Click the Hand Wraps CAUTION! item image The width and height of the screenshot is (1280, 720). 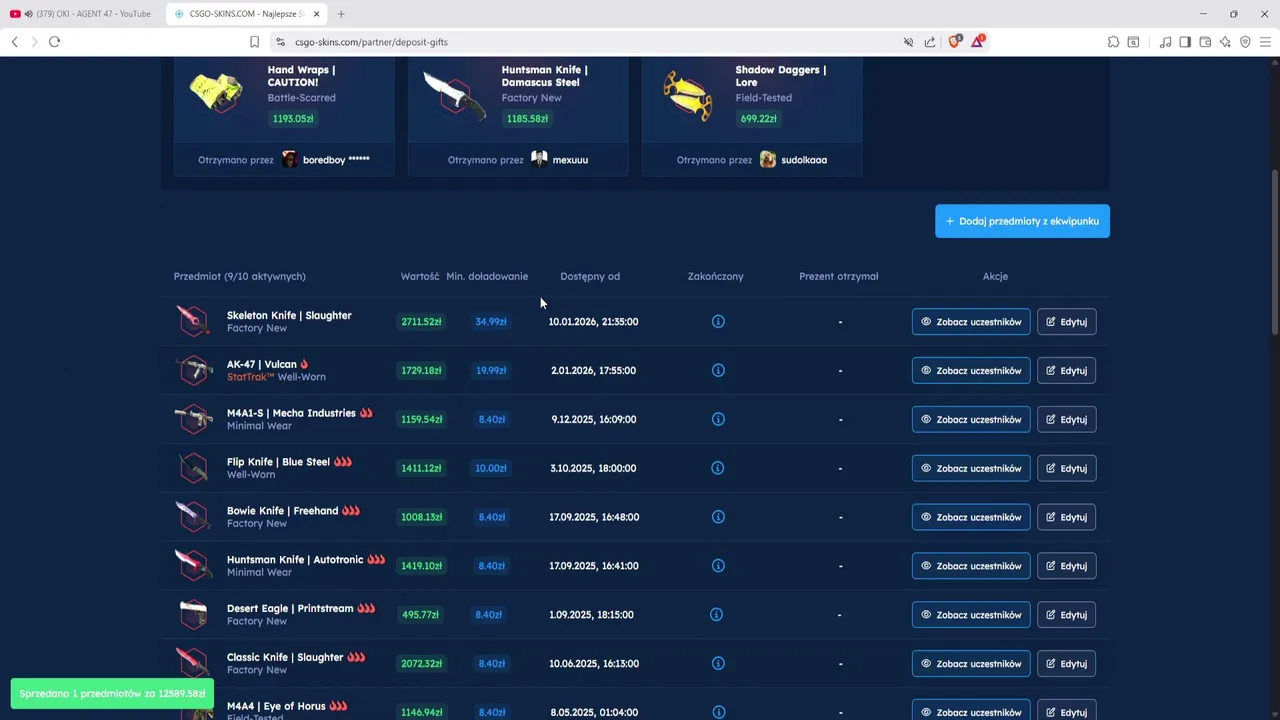[x=217, y=93]
